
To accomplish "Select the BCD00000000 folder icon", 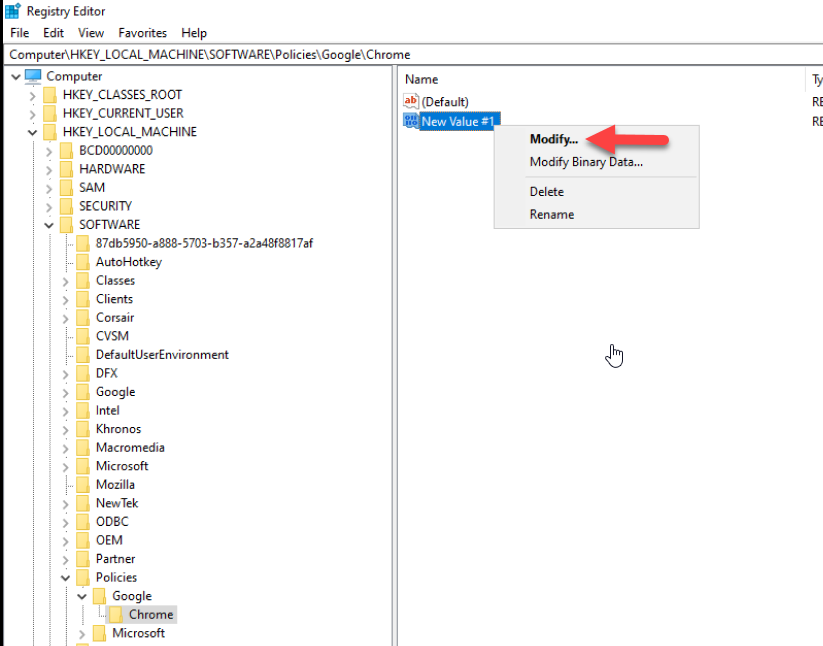I will point(66,150).
